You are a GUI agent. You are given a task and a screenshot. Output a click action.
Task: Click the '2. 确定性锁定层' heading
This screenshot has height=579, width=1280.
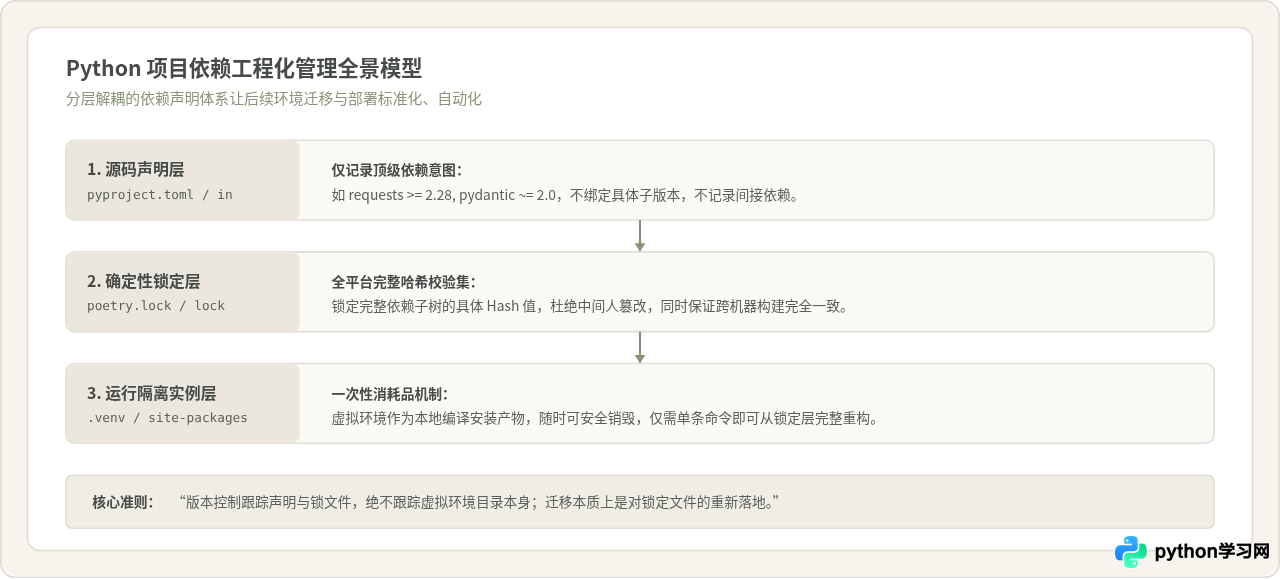(144, 281)
